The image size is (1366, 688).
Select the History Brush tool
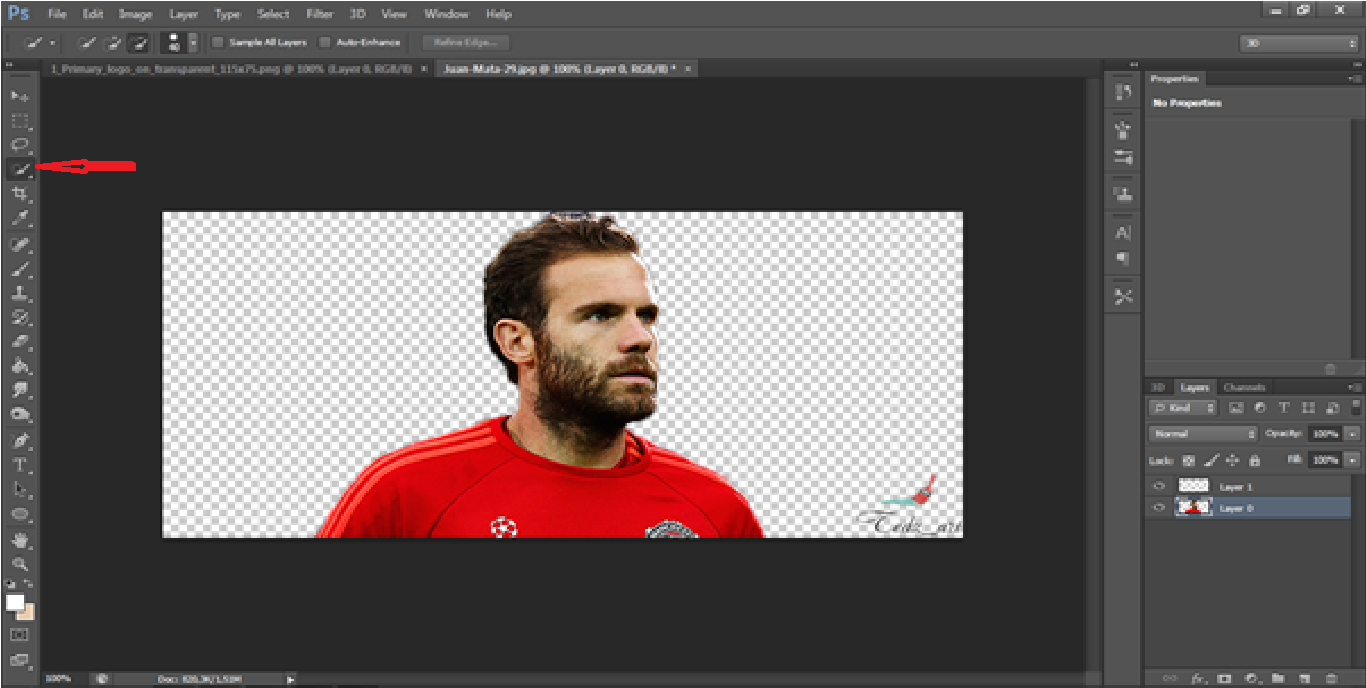tap(19, 318)
